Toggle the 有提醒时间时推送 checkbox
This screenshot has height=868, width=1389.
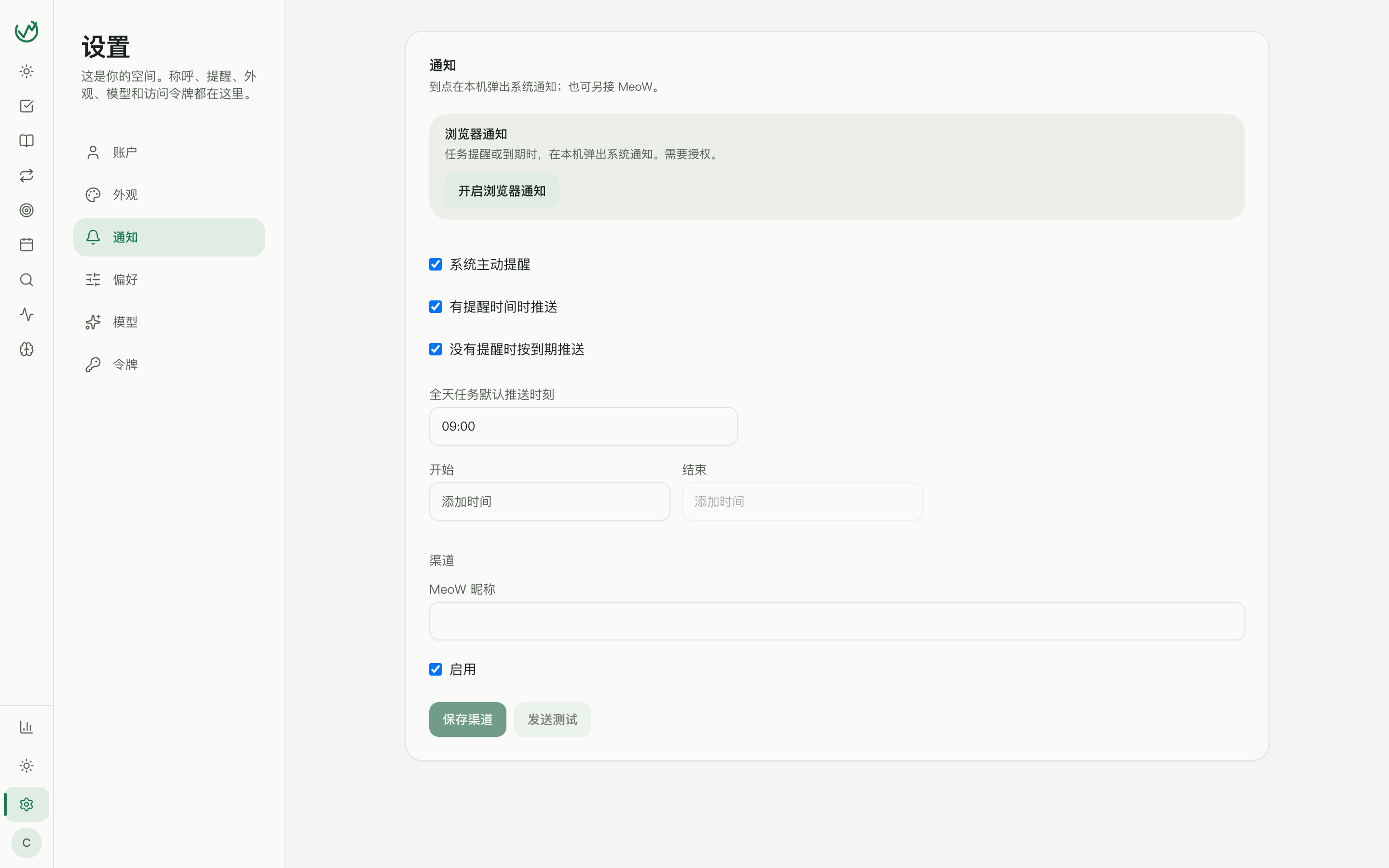(x=436, y=307)
